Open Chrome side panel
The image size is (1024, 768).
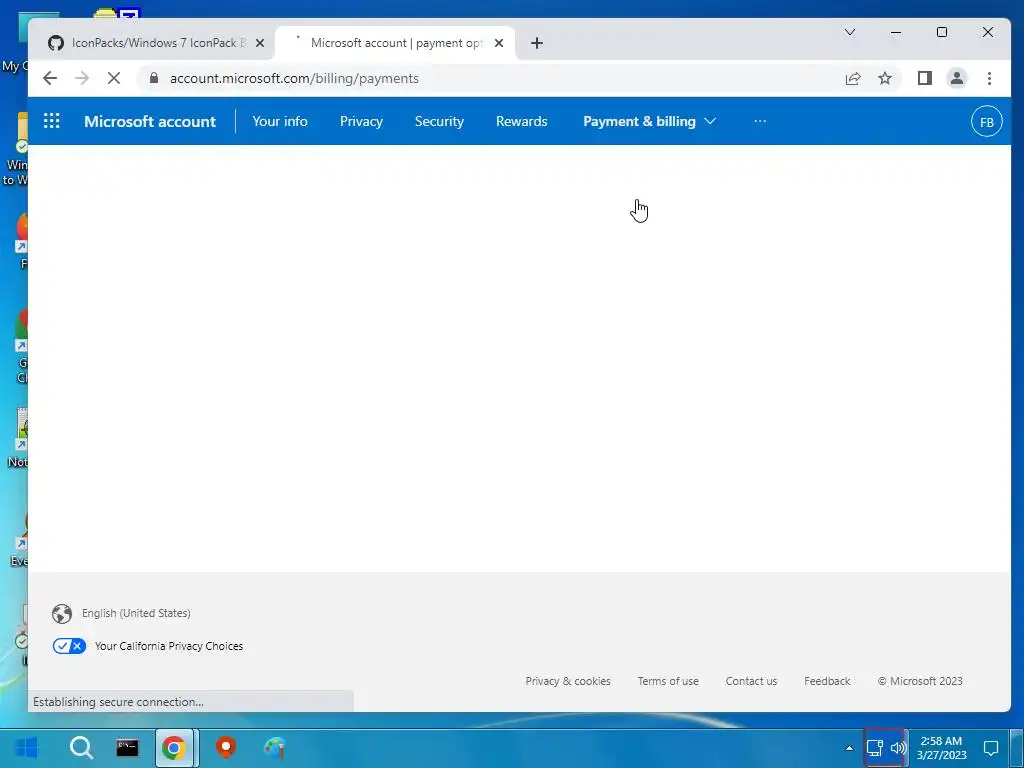925,78
